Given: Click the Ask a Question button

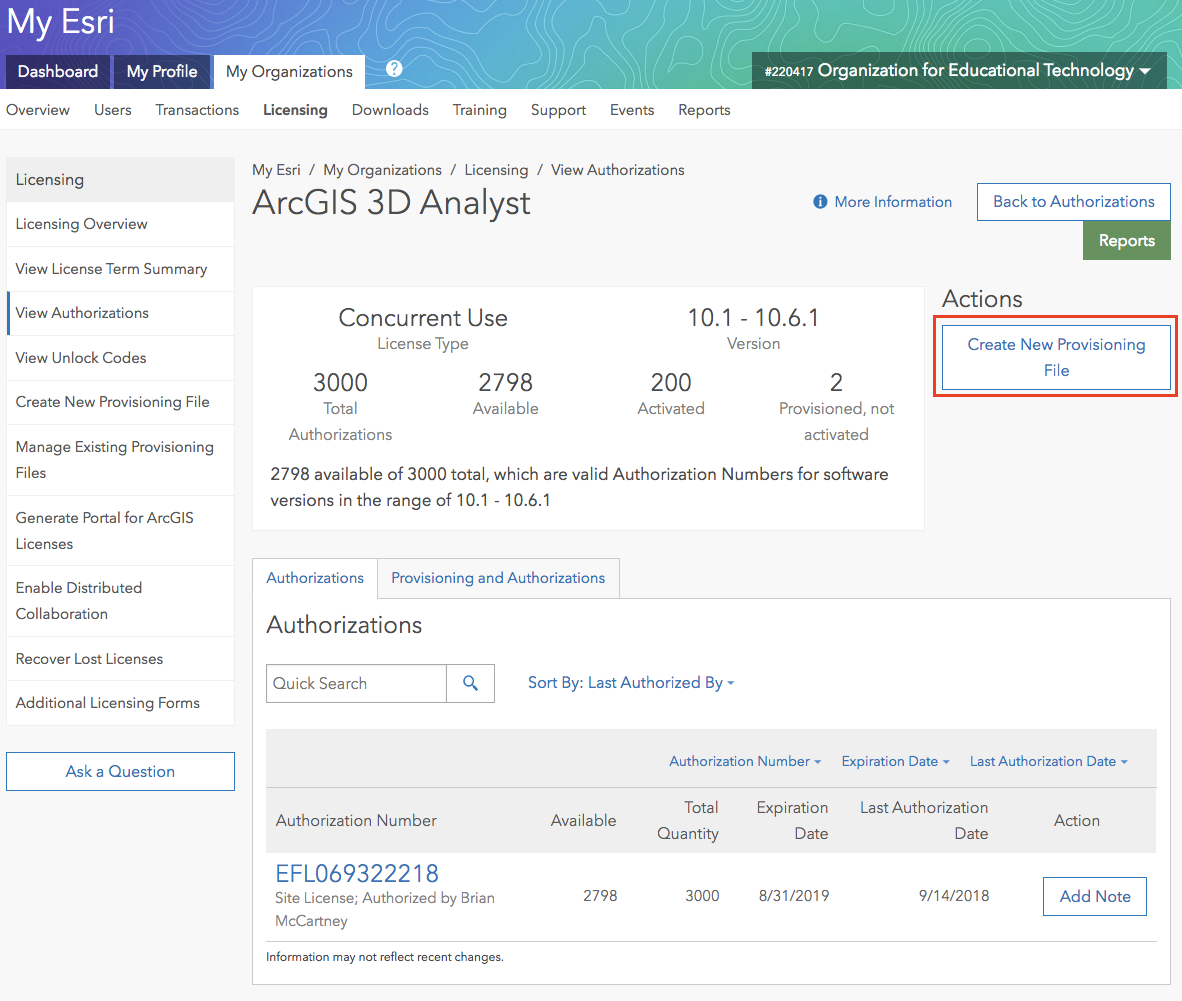Looking at the screenshot, I should point(121,771).
